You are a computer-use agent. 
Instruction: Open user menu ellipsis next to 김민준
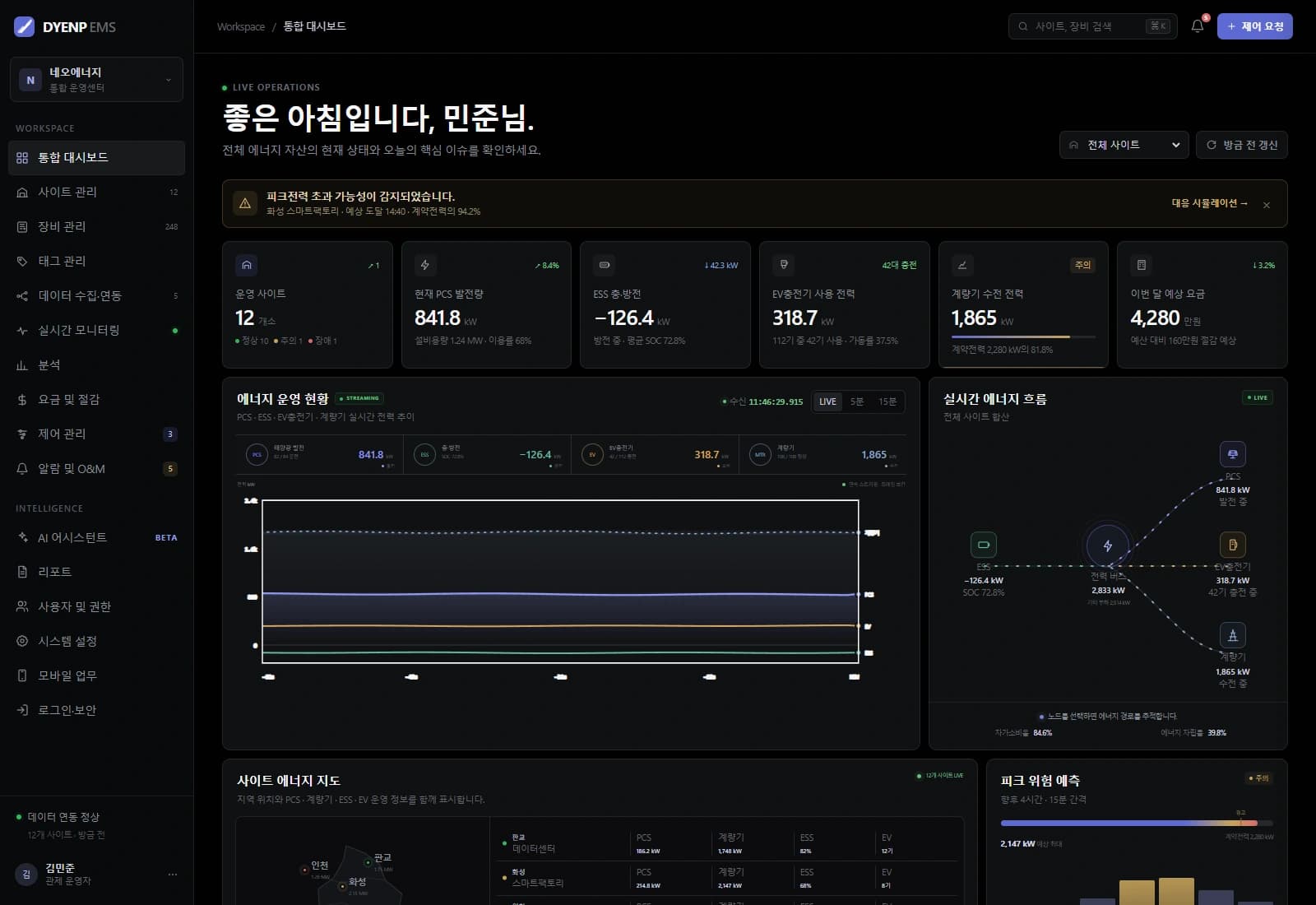(173, 875)
